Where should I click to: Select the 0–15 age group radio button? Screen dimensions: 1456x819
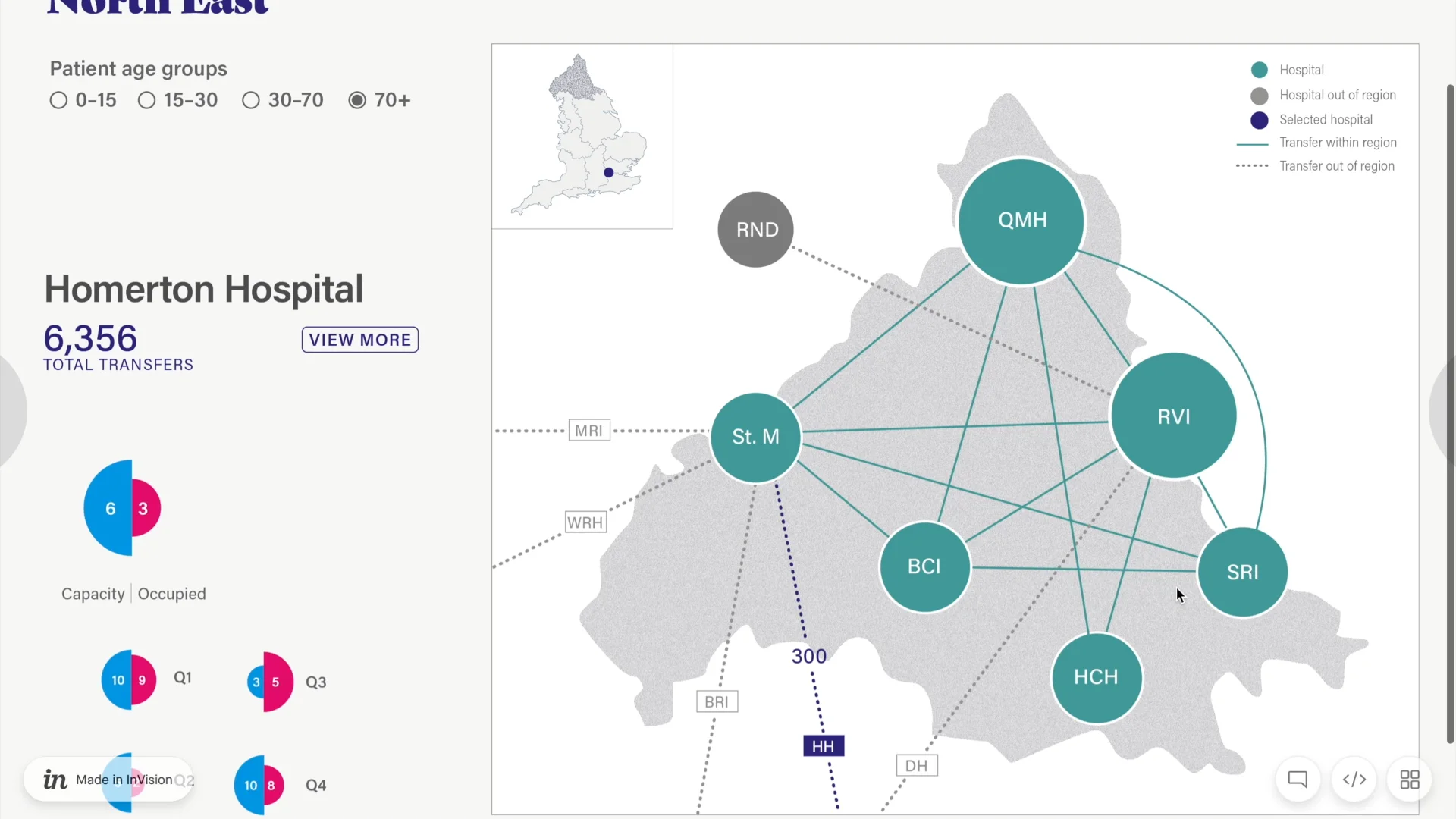pyautogui.click(x=58, y=100)
